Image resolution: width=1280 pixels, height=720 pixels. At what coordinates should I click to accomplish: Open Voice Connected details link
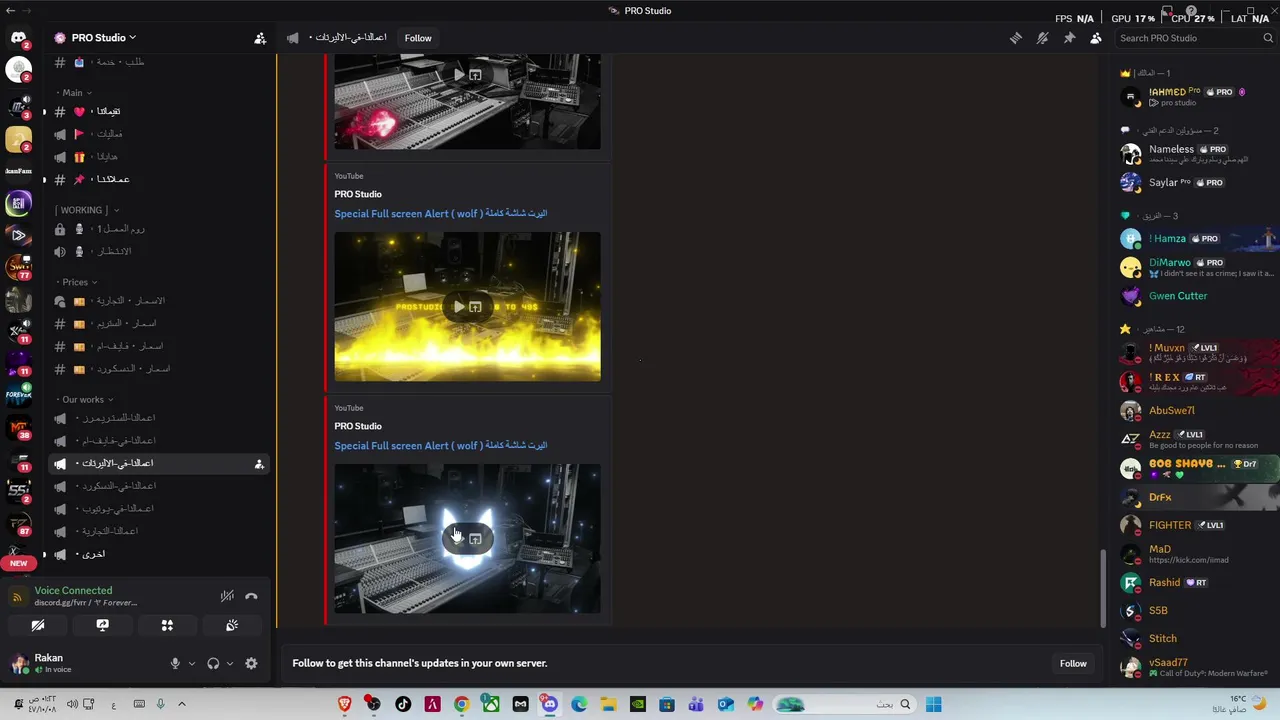tap(73, 591)
